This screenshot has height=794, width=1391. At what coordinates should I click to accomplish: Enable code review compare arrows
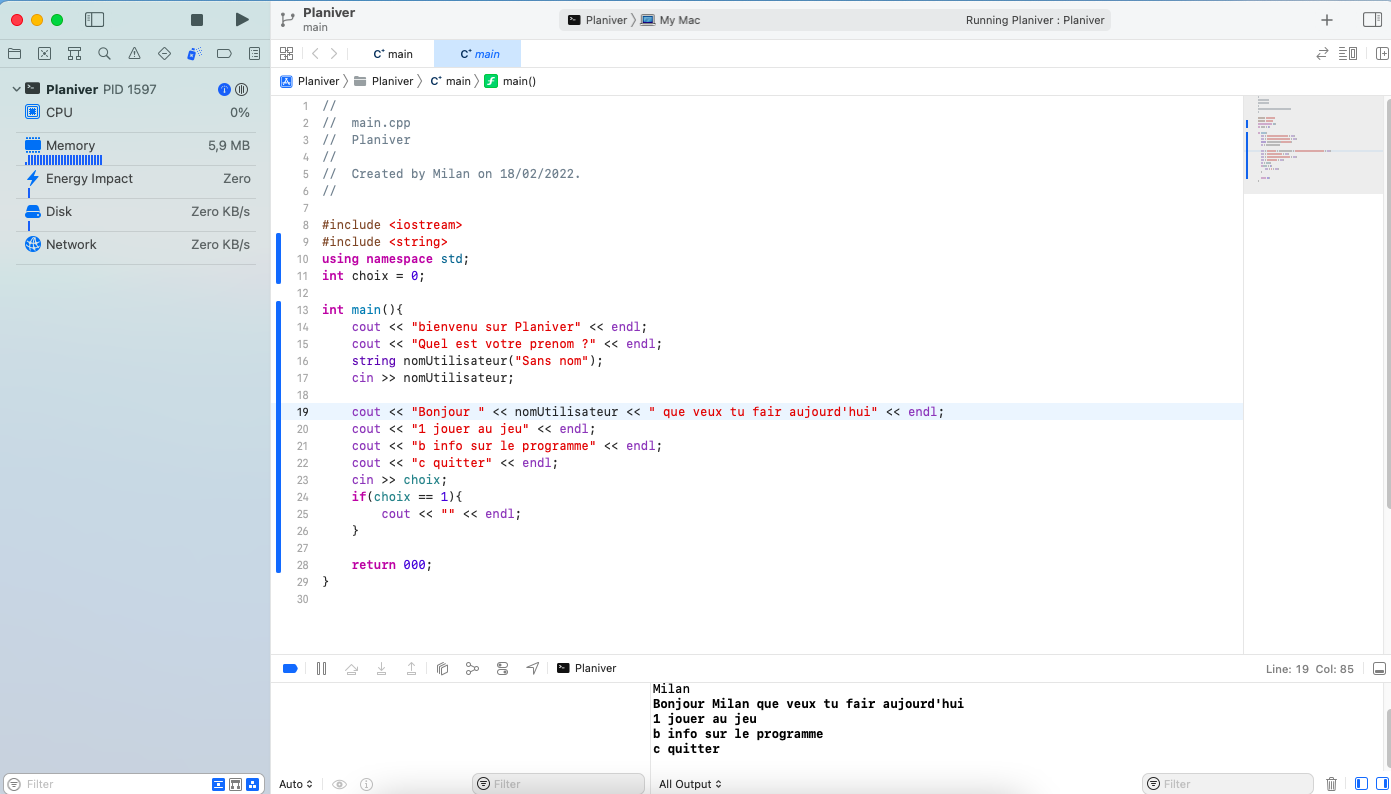click(1323, 54)
